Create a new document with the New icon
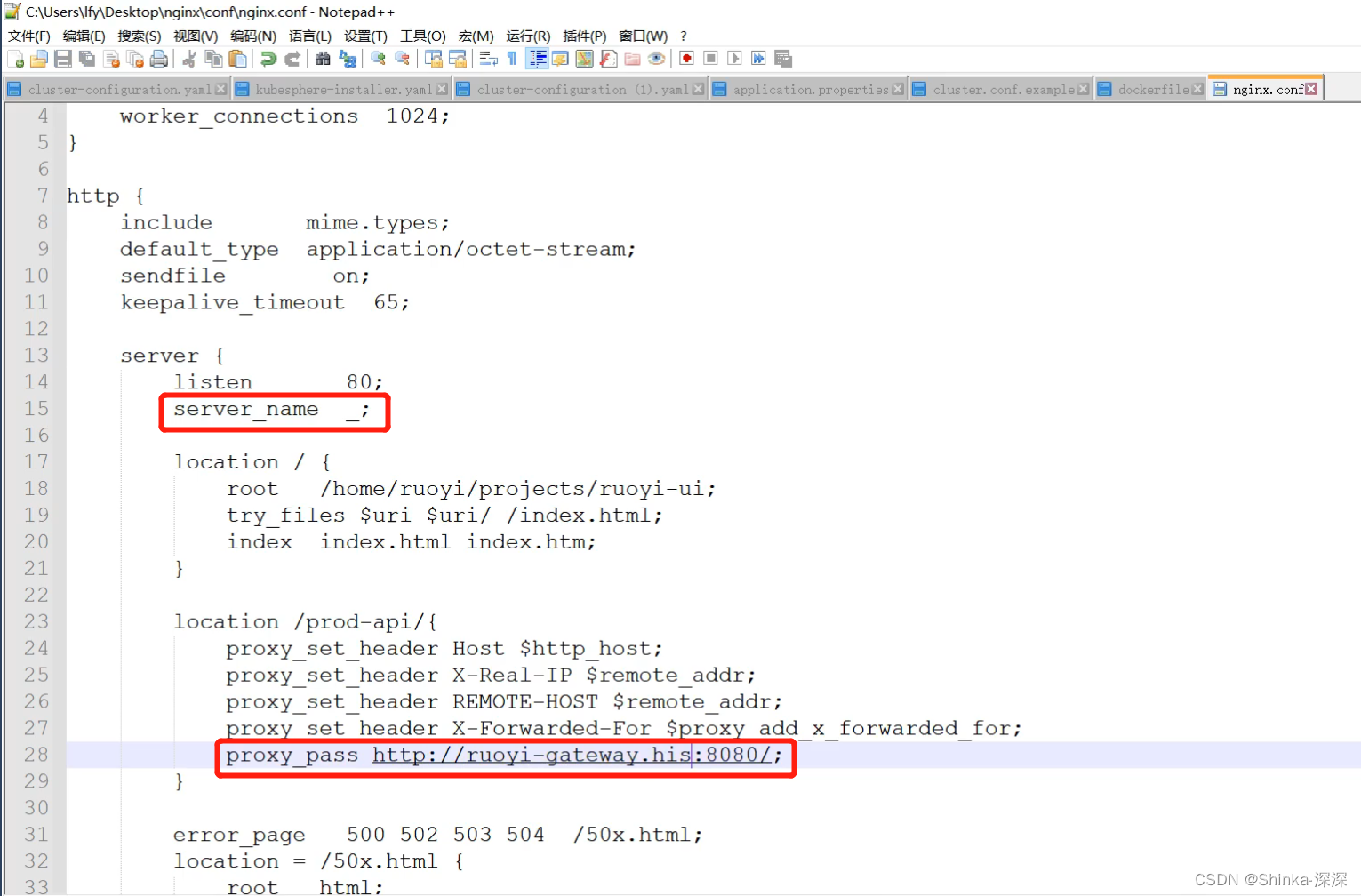Viewport: 1361px width, 896px height. (15, 59)
